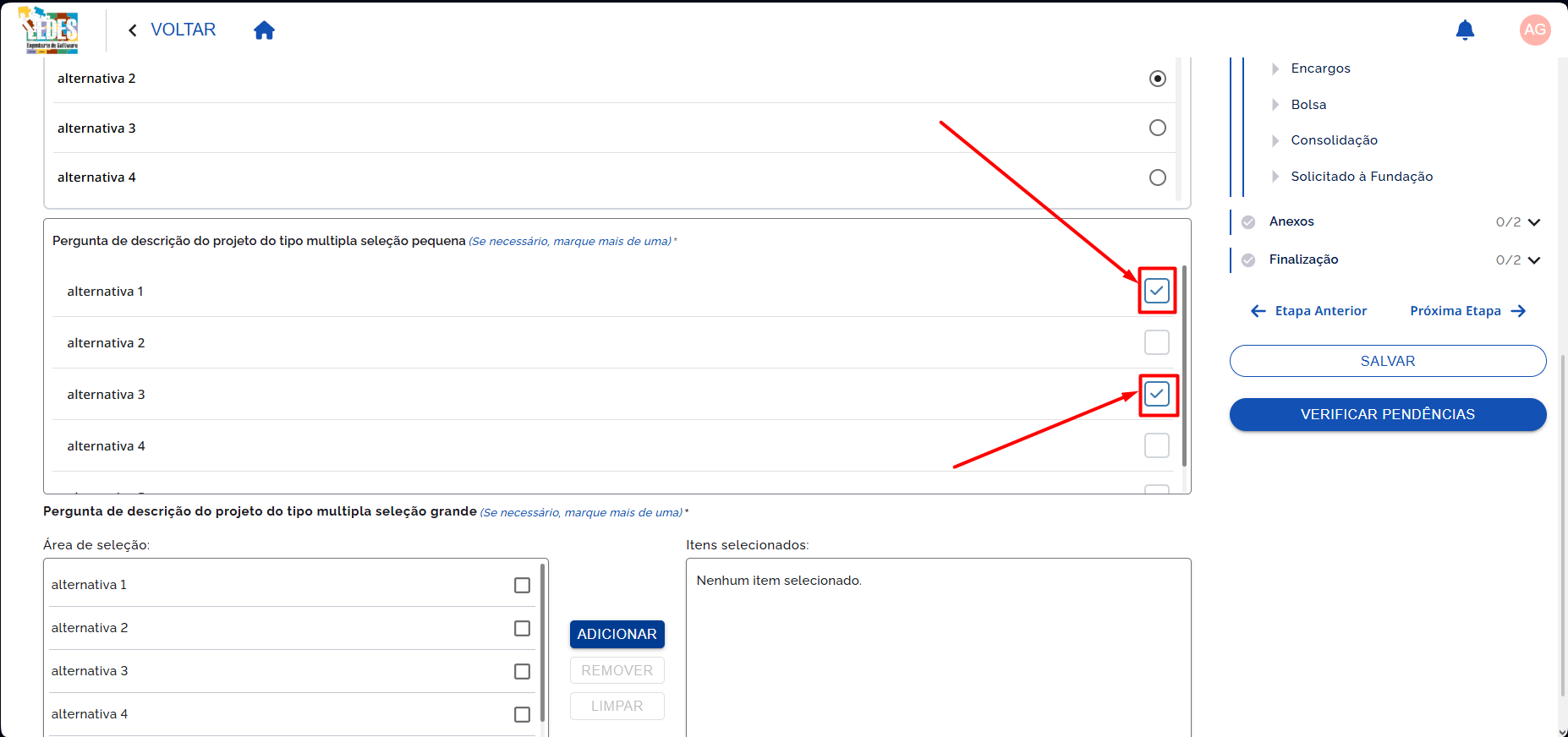Select radio option alternativa 3
The width and height of the screenshot is (1568, 737).
[x=1158, y=128]
